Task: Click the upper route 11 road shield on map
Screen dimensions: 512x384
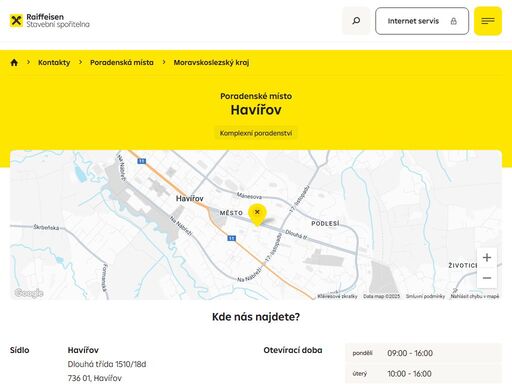Action: coord(142,161)
